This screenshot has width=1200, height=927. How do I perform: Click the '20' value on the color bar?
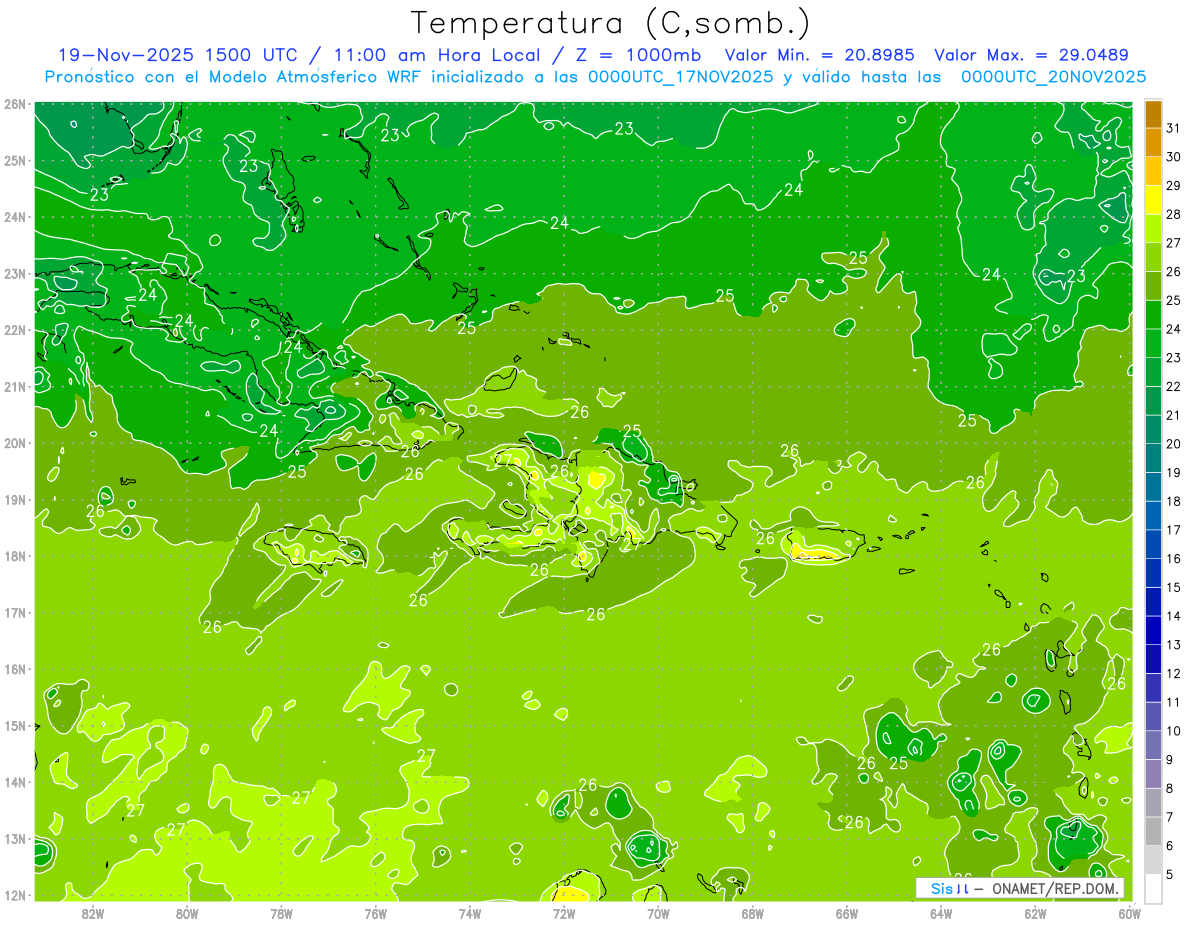[1174, 444]
